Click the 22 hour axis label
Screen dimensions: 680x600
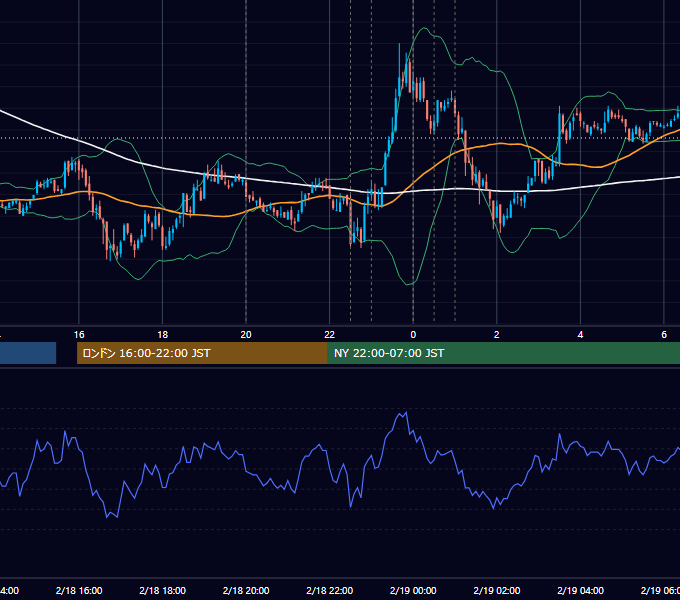click(330, 335)
